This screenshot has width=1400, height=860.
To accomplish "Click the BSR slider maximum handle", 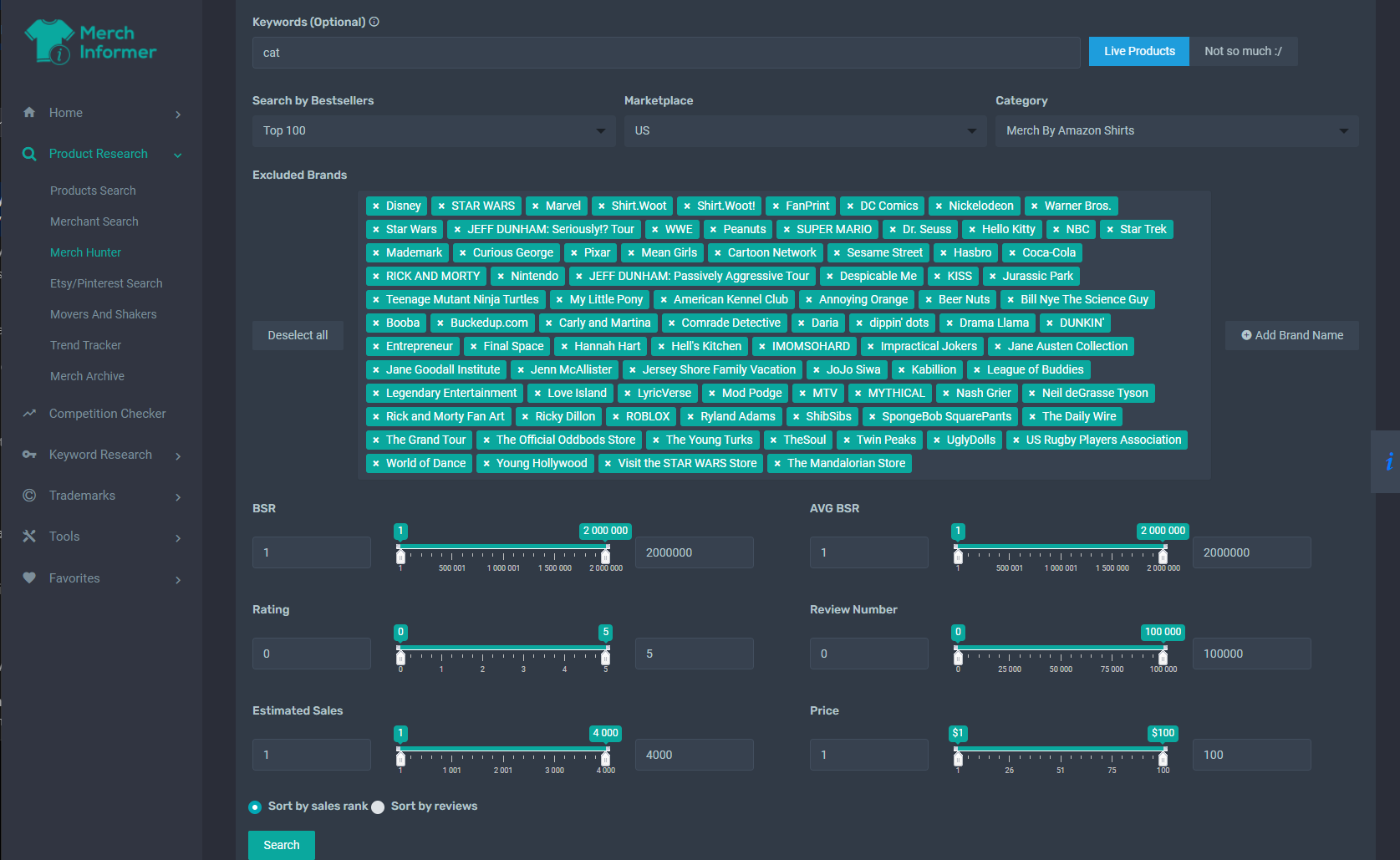I will pyautogui.click(x=606, y=555).
